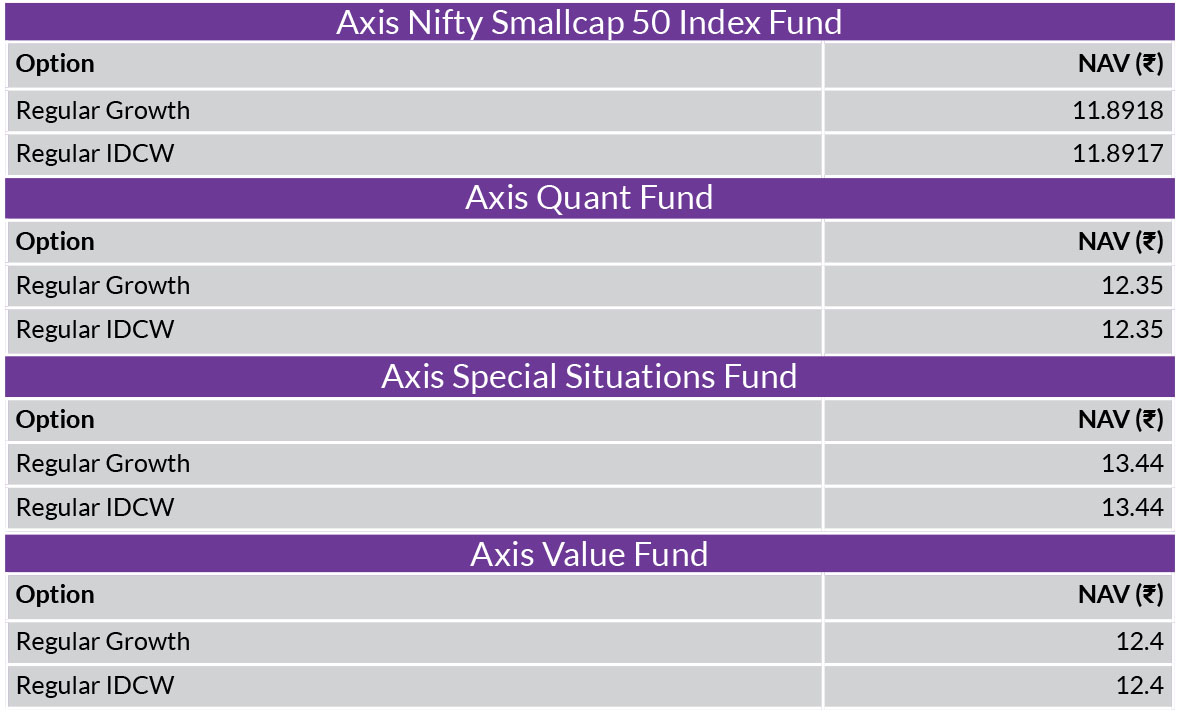Image resolution: width=1179 pixels, height=712 pixels.
Task: Click Regular IDCW under Special Situations Fund
Action: point(95,507)
